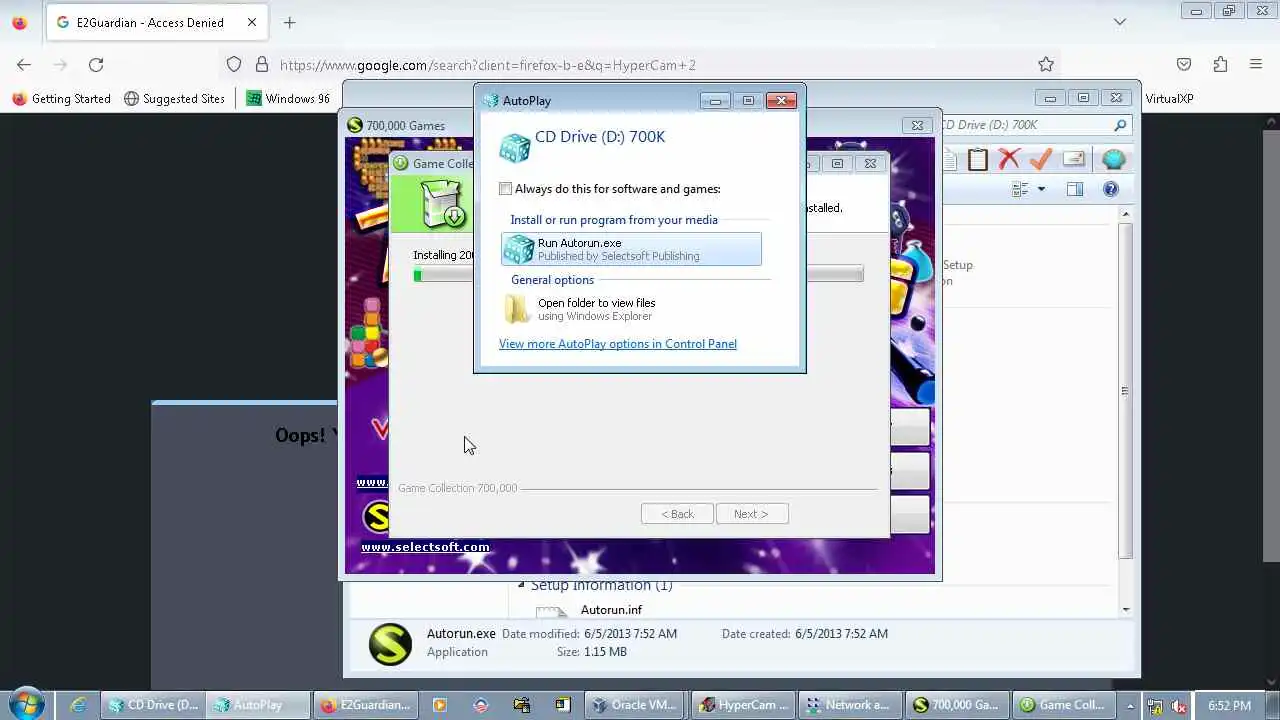Screen dimensions: 1280x720
Task: Click the magnifier icon in Explorer search box
Action: 1121,125
